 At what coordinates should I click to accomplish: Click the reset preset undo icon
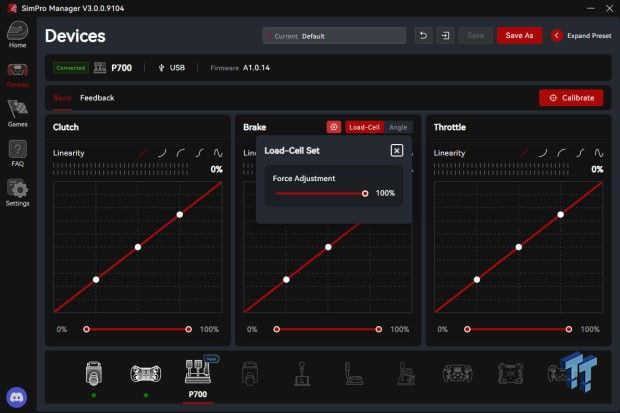[423, 36]
